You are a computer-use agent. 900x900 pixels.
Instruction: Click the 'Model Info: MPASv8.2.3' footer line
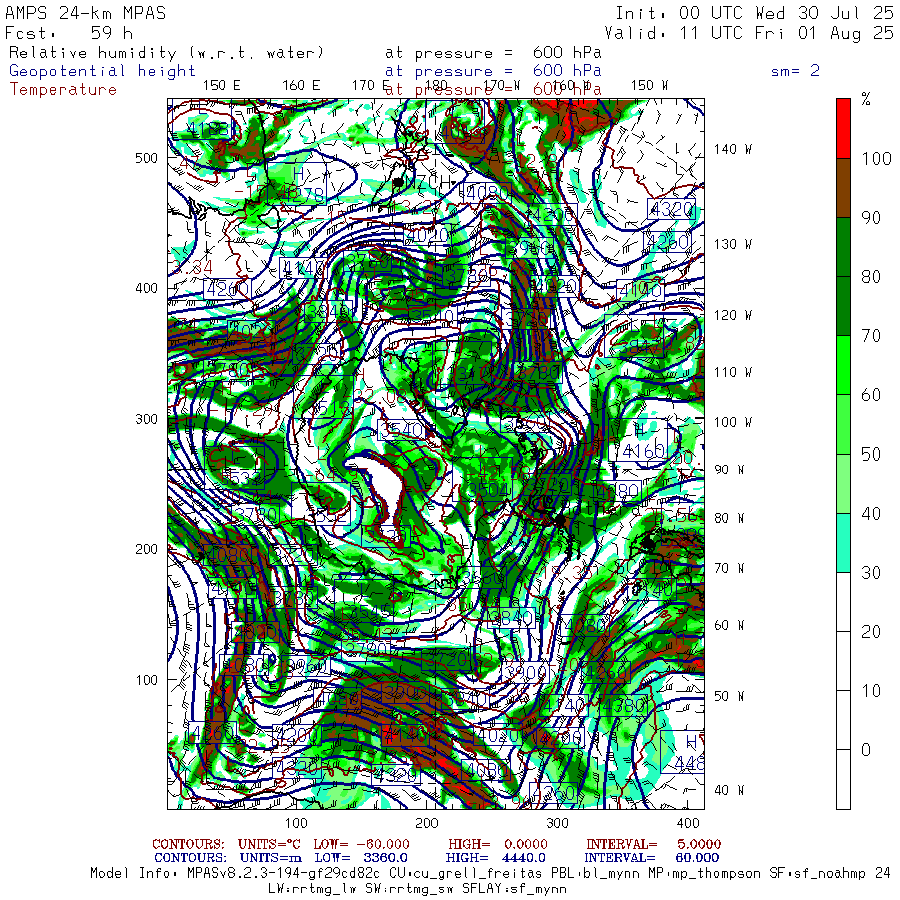pos(490,874)
